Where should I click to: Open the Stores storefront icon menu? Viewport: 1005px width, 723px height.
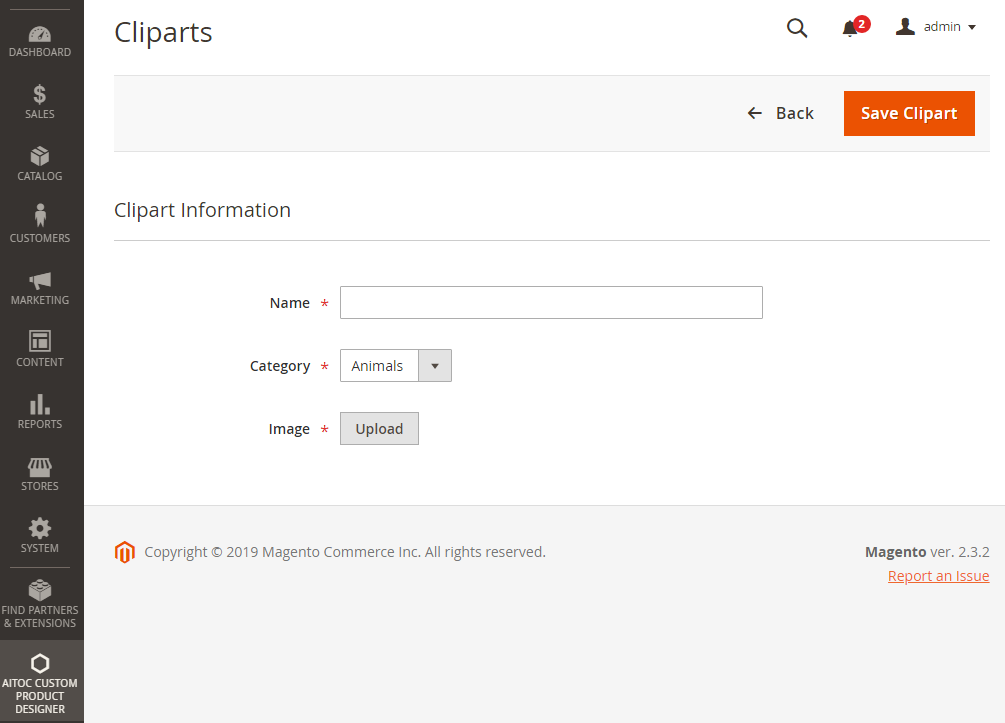40,467
